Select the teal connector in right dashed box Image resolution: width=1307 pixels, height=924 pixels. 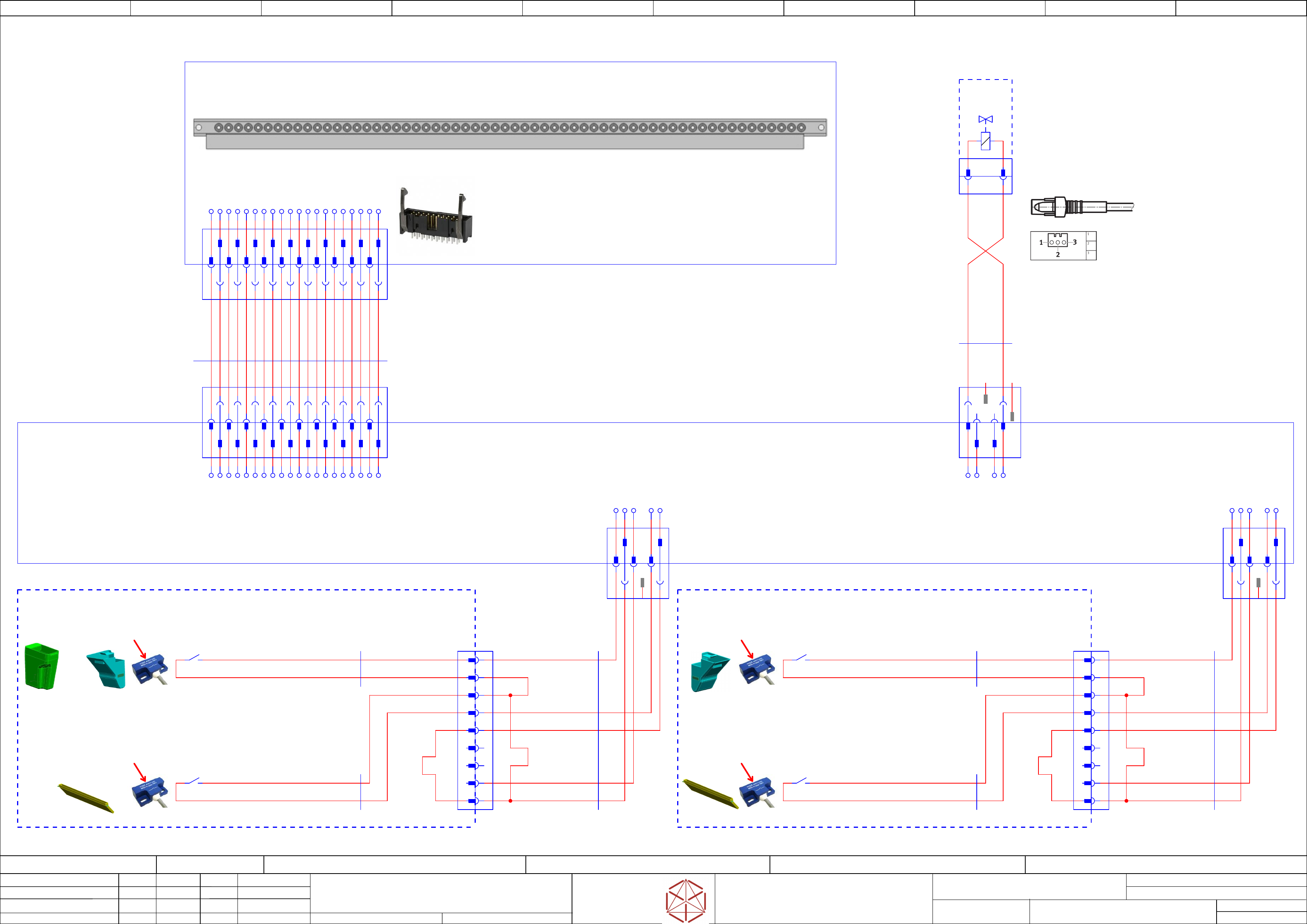click(x=709, y=671)
